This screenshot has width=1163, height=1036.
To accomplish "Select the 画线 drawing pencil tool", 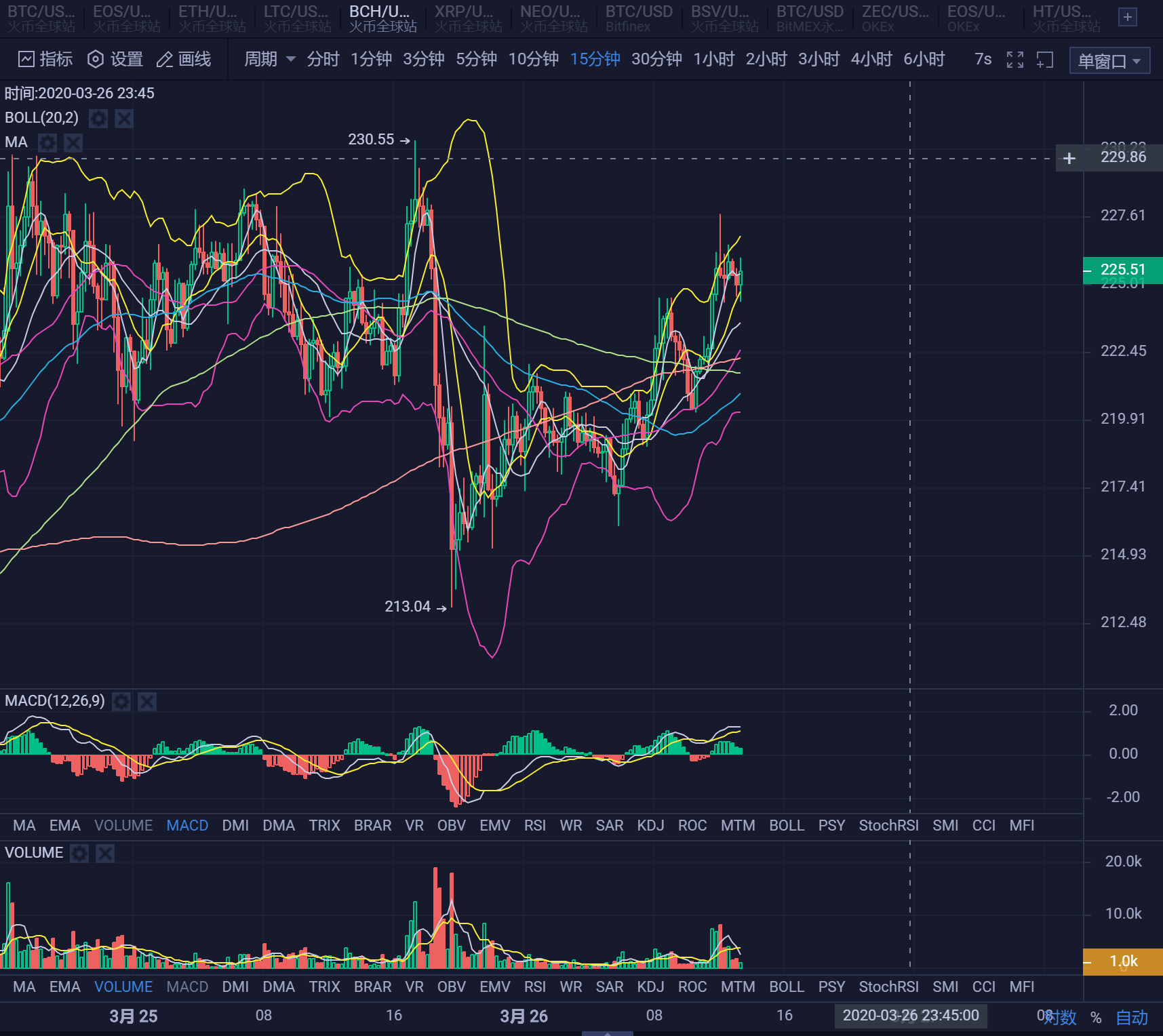I will click(x=165, y=60).
